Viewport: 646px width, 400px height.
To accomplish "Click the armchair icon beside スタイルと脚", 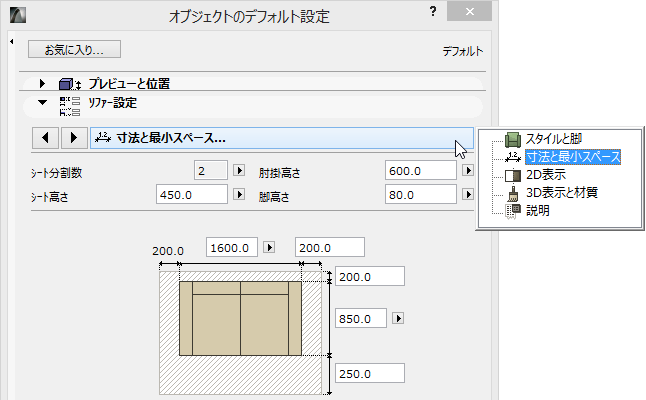I will [x=513, y=139].
